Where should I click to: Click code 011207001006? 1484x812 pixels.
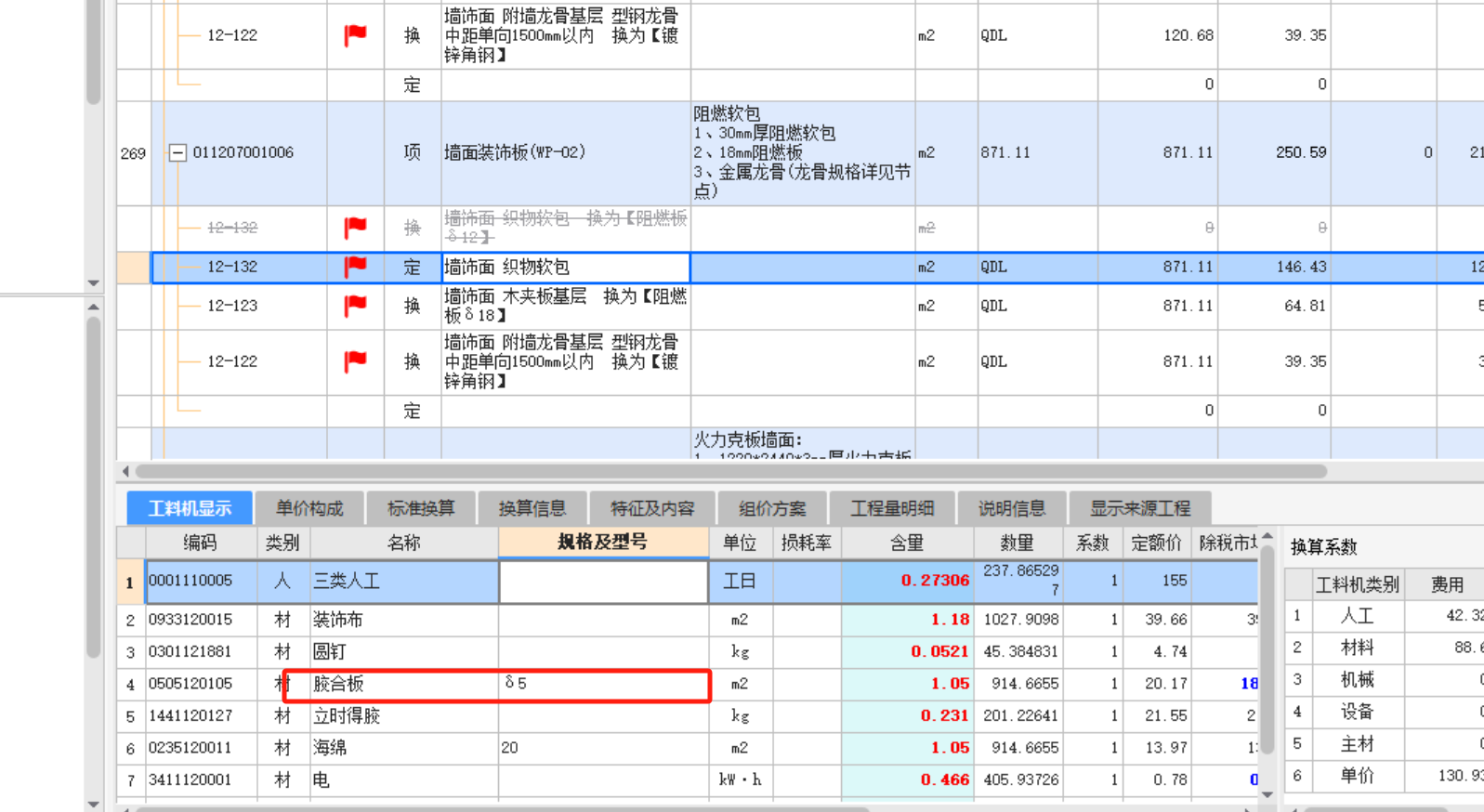(243, 152)
